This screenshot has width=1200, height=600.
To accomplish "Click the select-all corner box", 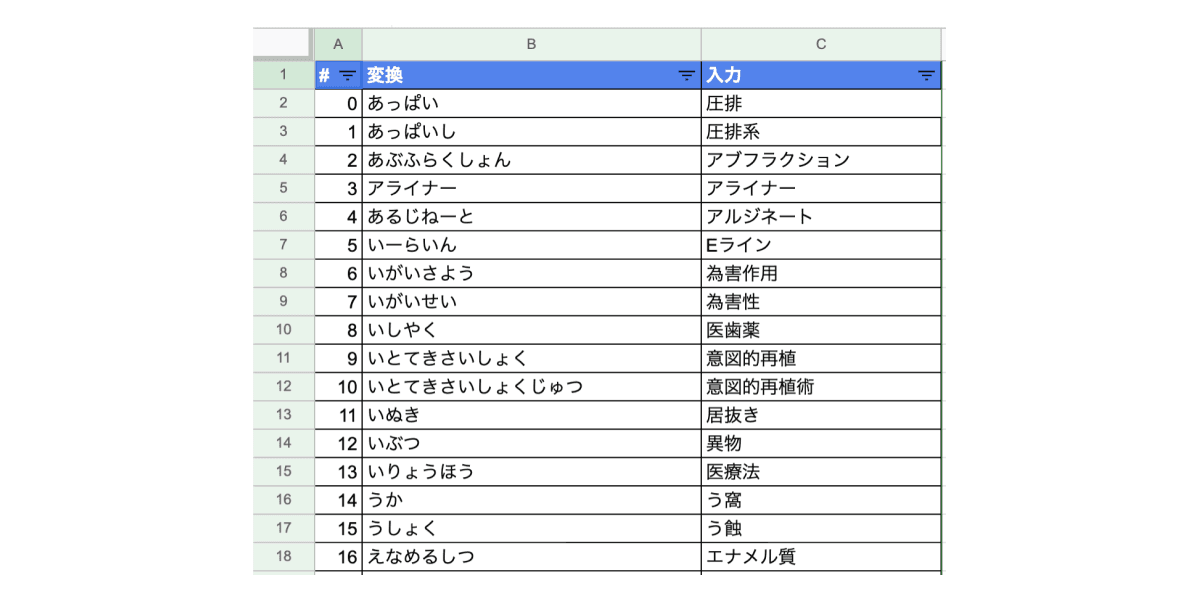I will point(283,44).
